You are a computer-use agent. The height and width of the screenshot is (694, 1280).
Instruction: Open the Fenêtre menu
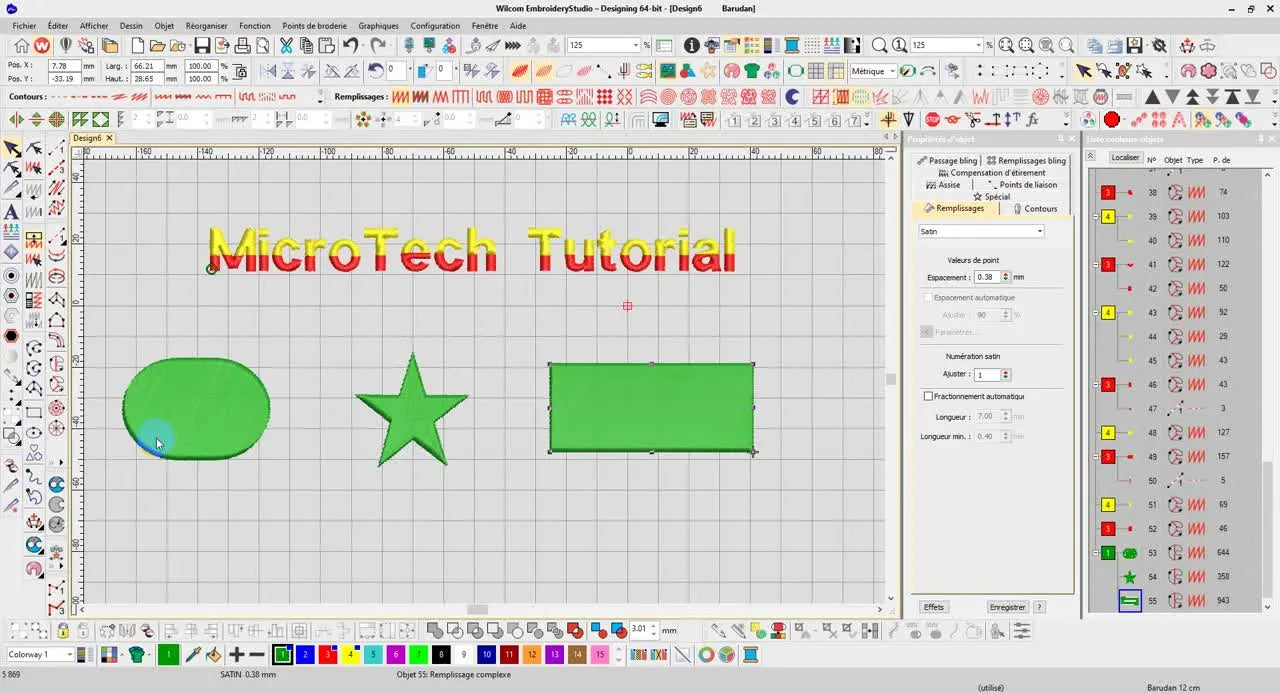coord(485,25)
